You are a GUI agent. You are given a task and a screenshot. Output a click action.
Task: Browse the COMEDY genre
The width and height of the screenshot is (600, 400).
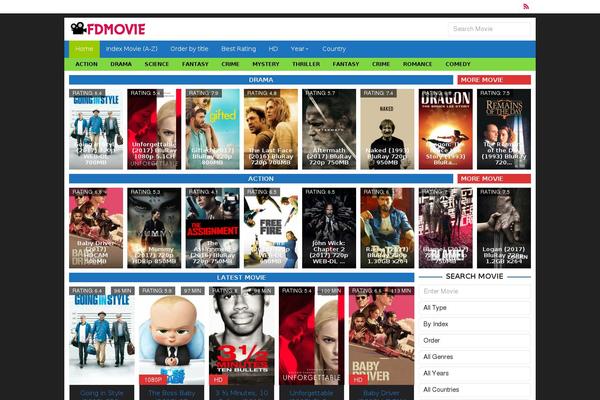point(458,64)
